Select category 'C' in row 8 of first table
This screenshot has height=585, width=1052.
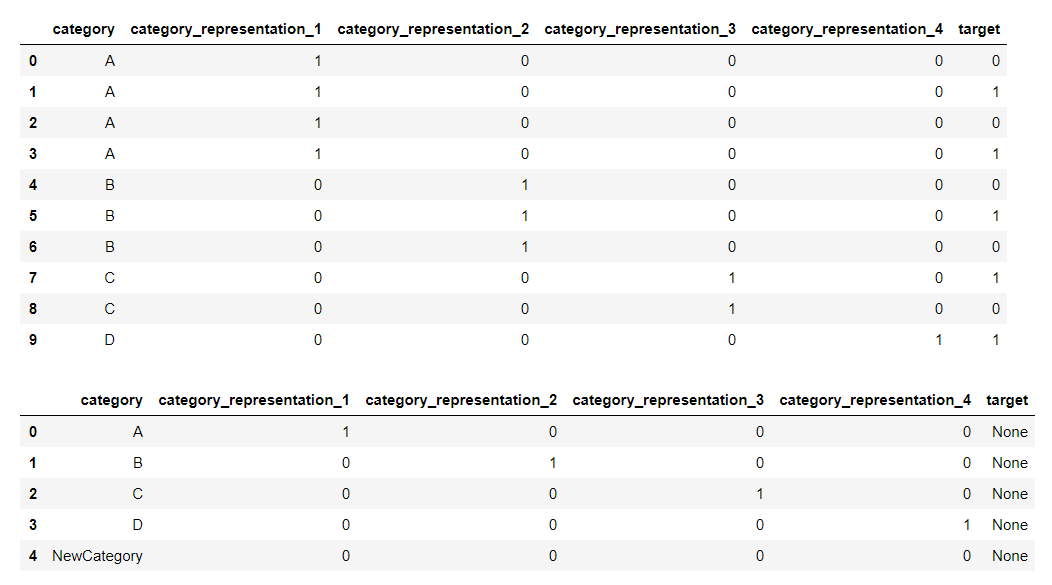[109, 309]
